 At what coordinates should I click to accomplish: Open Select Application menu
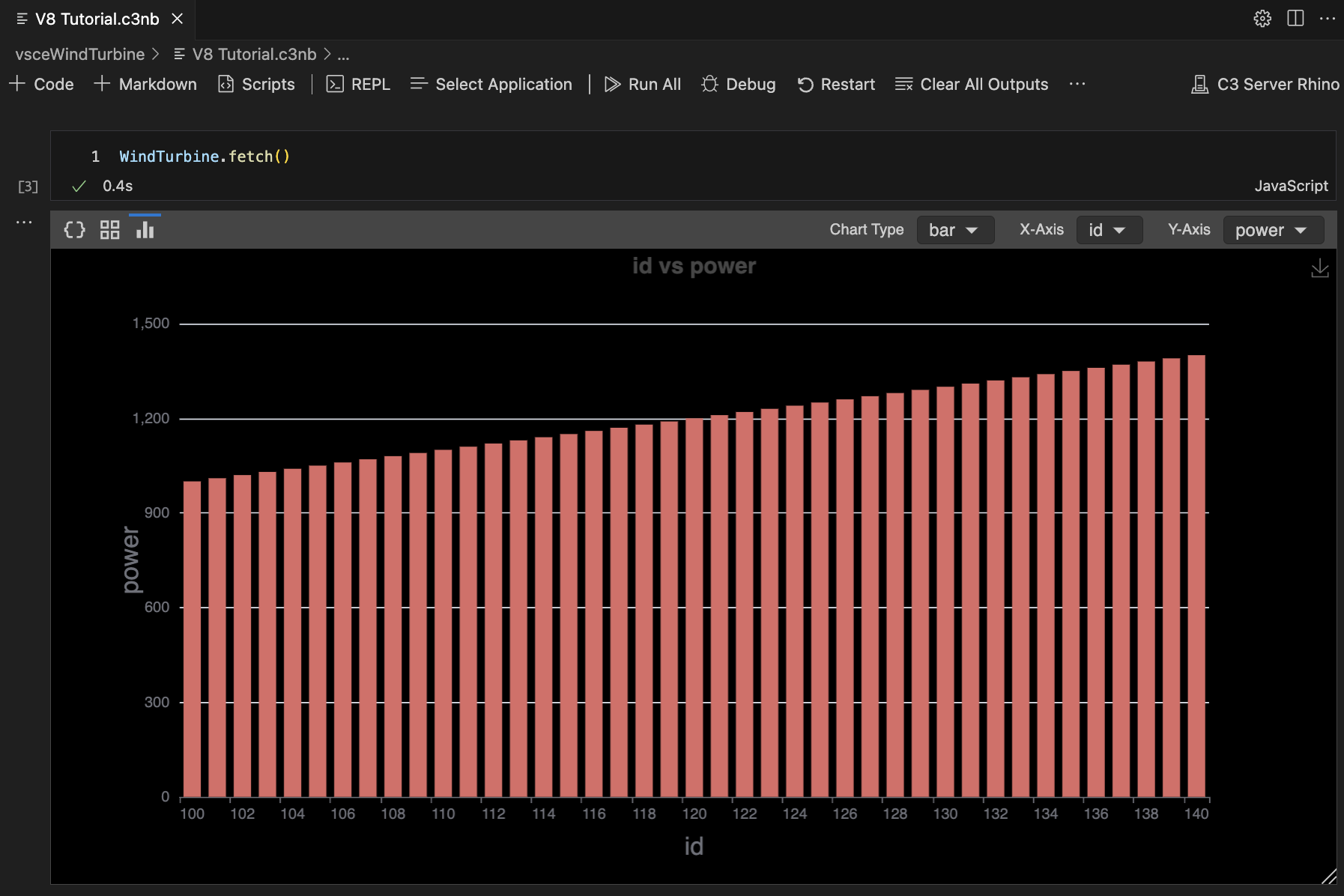click(x=491, y=84)
